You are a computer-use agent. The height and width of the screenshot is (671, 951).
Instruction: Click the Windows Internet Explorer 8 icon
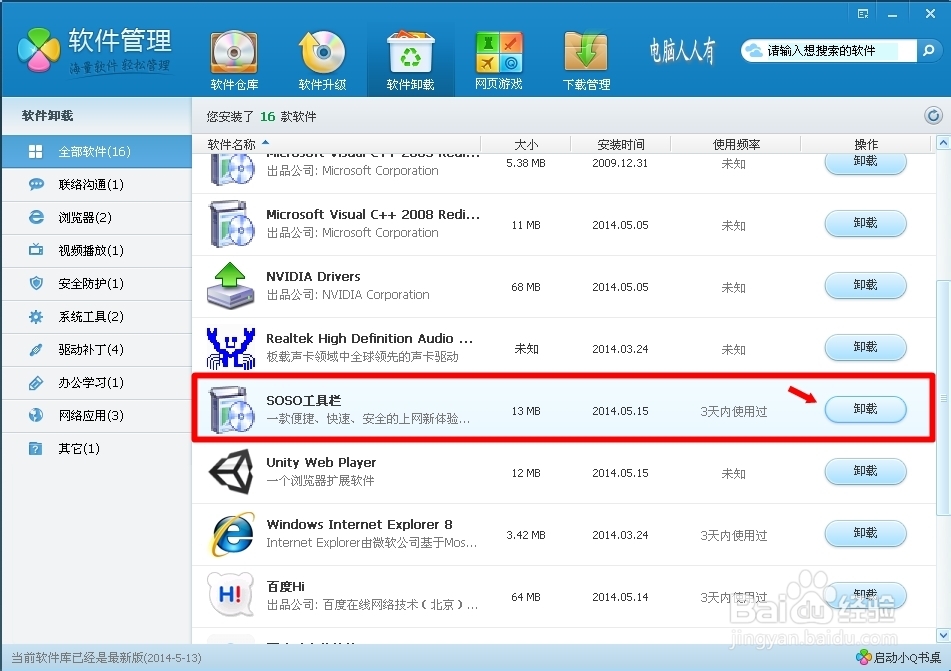click(x=230, y=533)
